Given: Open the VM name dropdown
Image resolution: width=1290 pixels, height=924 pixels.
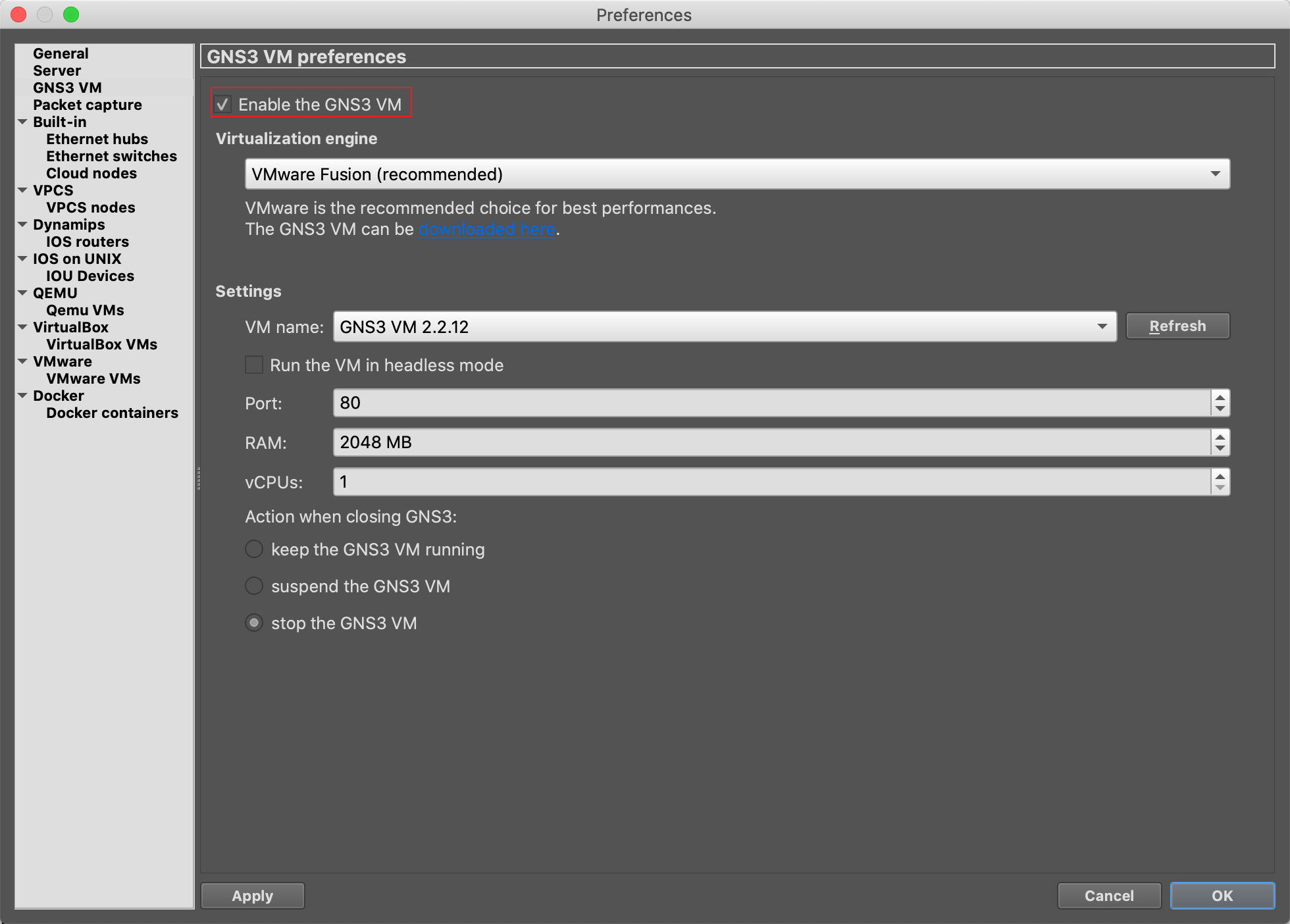Looking at the screenshot, I should click(x=724, y=327).
